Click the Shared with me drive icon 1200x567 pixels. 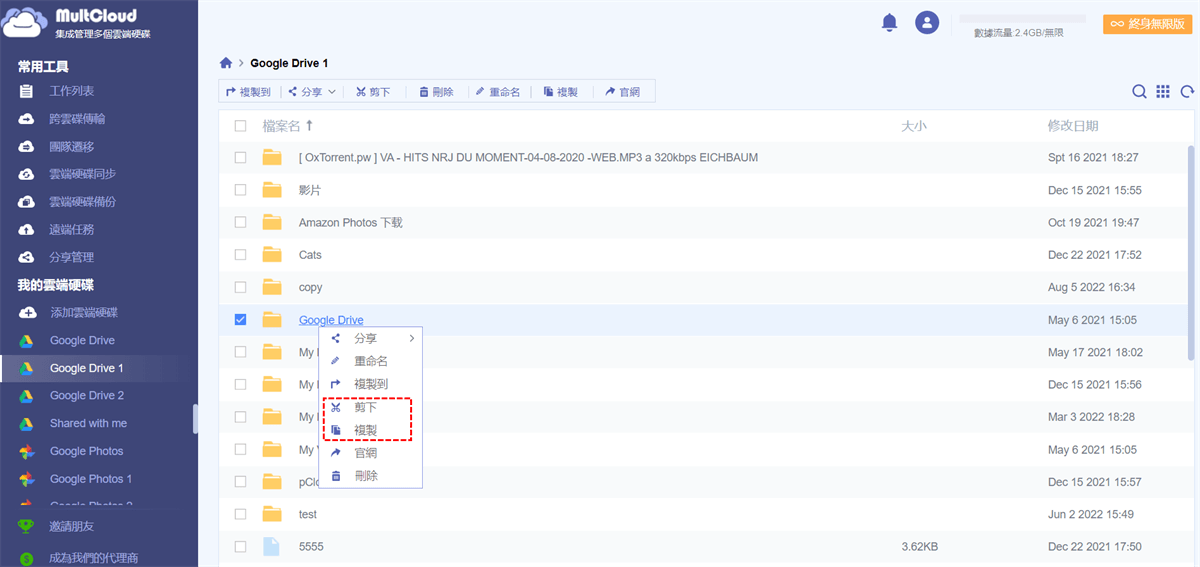(27, 424)
